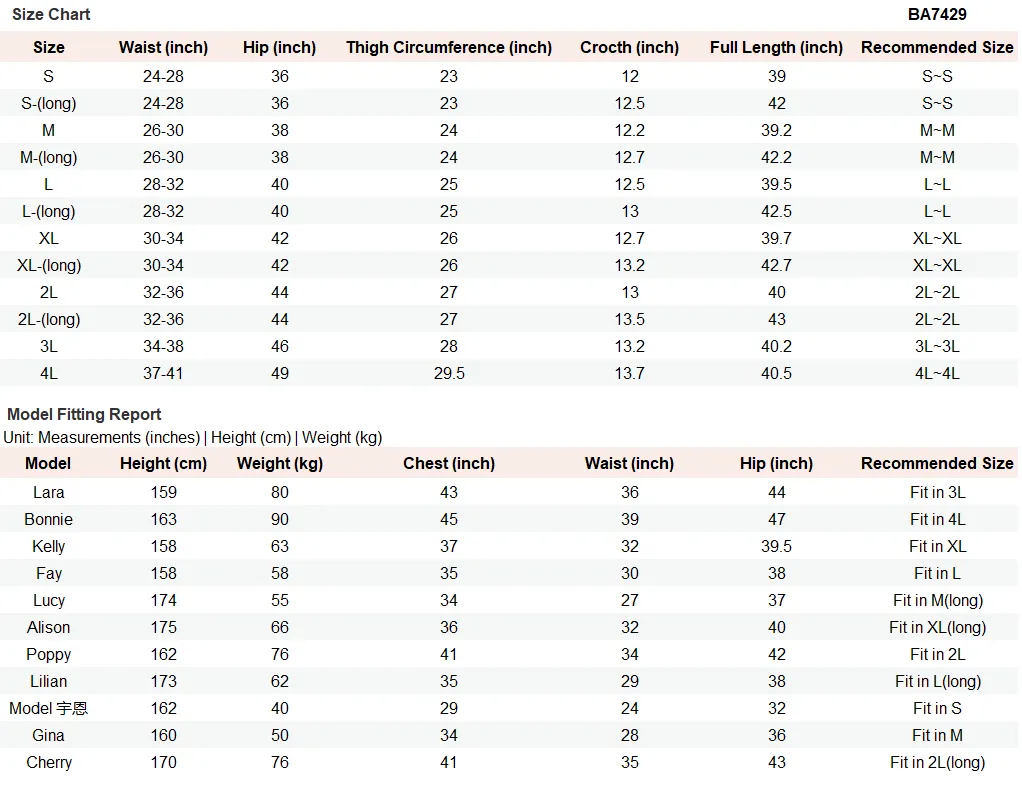The image size is (1022, 790).
Task: Click Fit in 2L(long) for Cherry
Action: (937, 763)
